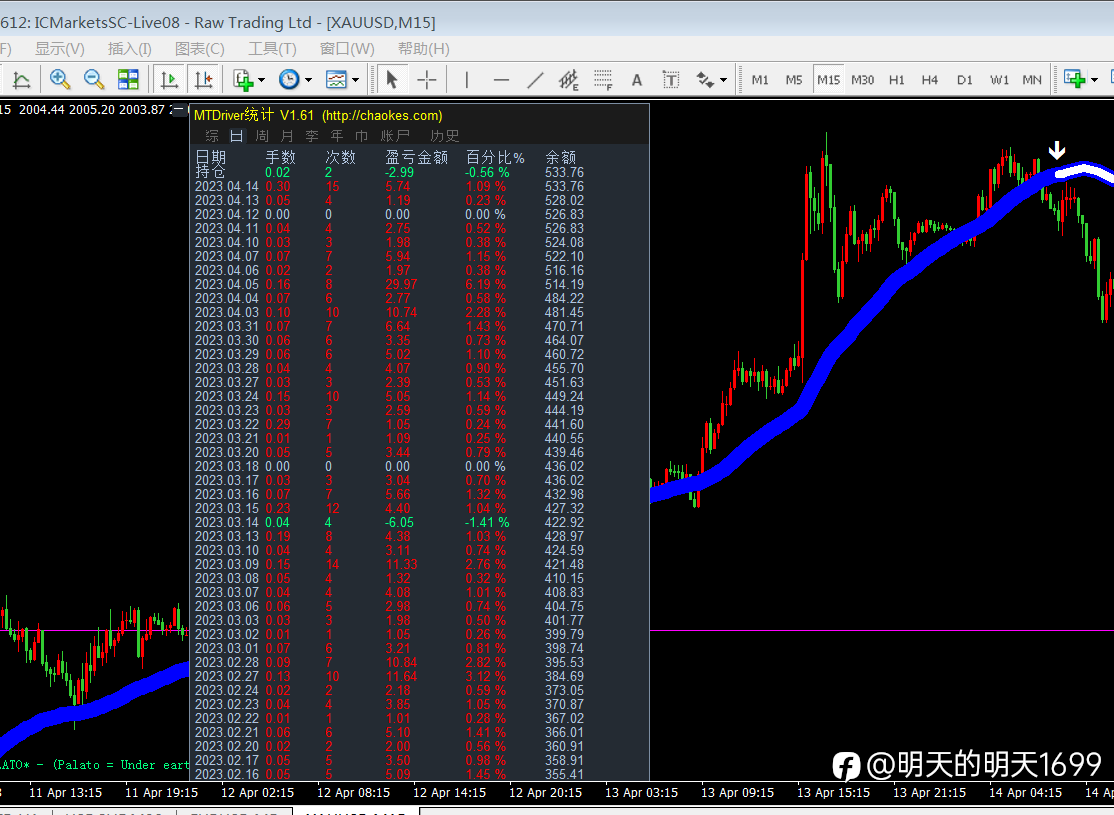The height and width of the screenshot is (815, 1114).
Task: Open the http://chaokes.com link
Action: [x=382, y=116]
